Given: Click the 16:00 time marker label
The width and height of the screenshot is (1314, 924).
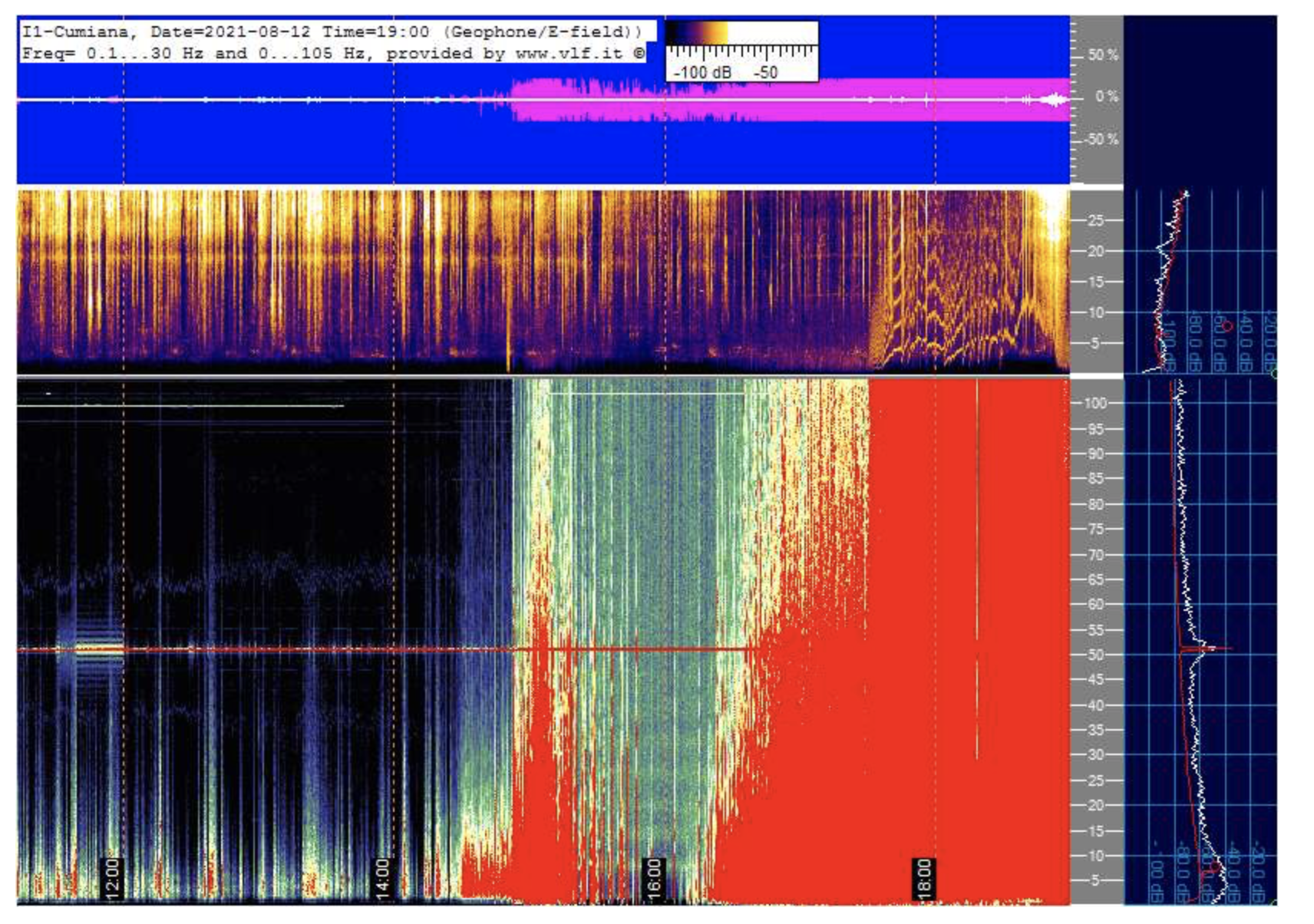Looking at the screenshot, I should tap(653, 878).
